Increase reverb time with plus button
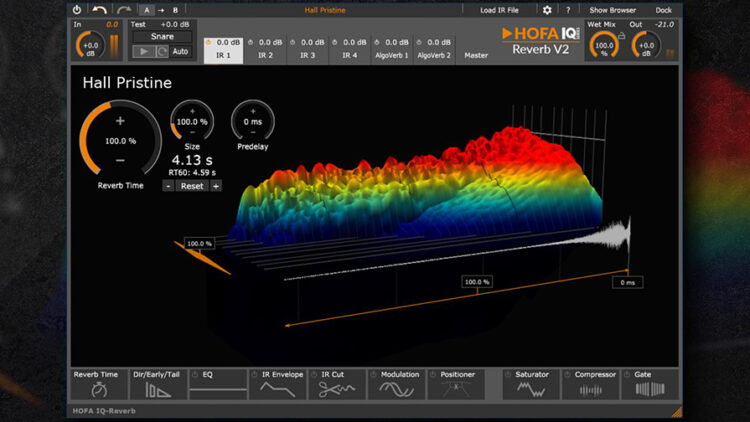Viewport: 750px width, 422px height. 216,186
